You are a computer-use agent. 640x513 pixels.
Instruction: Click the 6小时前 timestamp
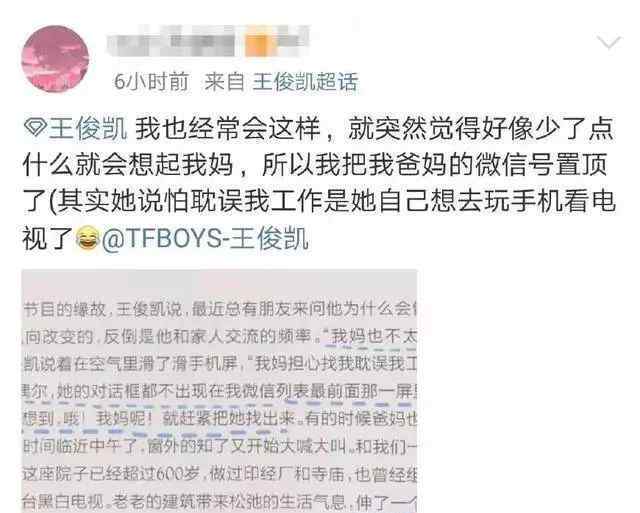[x=152, y=82]
